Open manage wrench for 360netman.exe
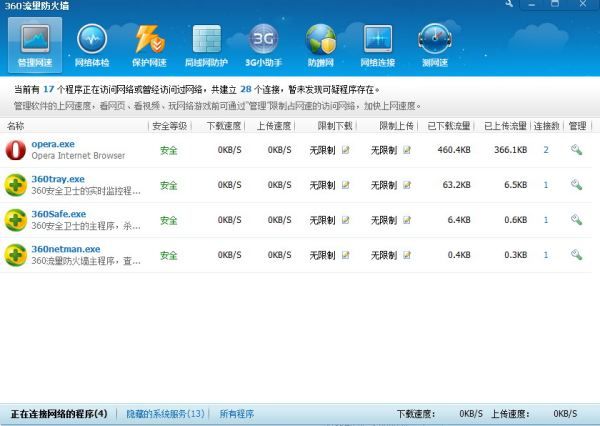600x426 pixels. point(576,255)
